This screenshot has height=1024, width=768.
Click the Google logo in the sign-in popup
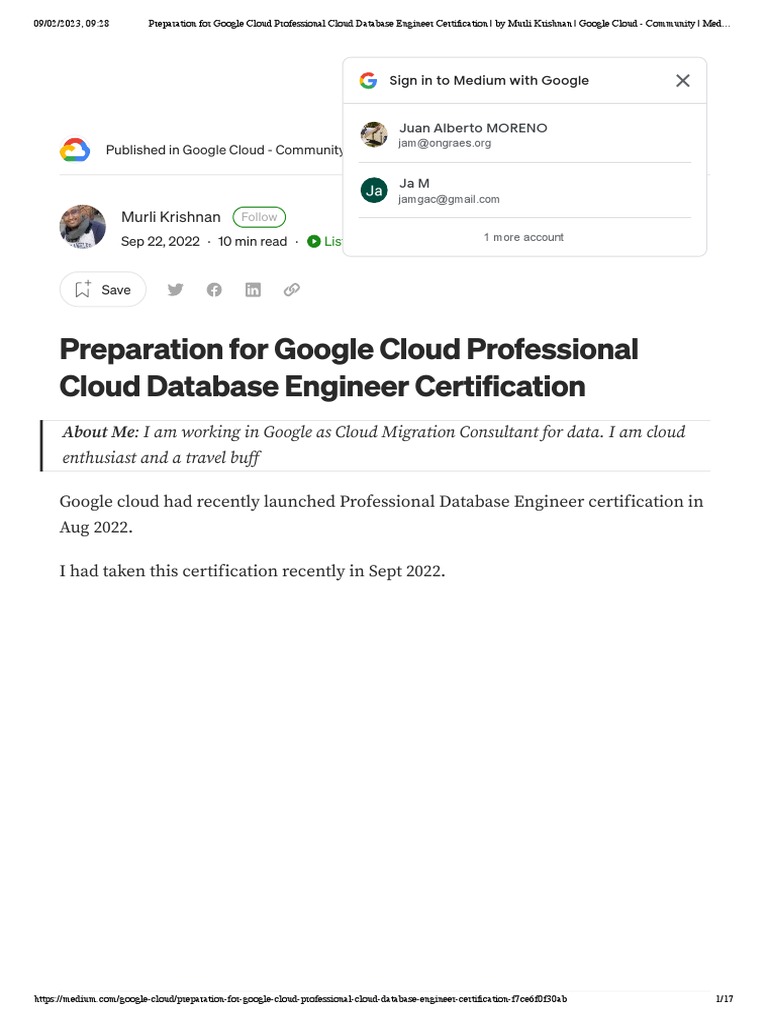[x=368, y=81]
